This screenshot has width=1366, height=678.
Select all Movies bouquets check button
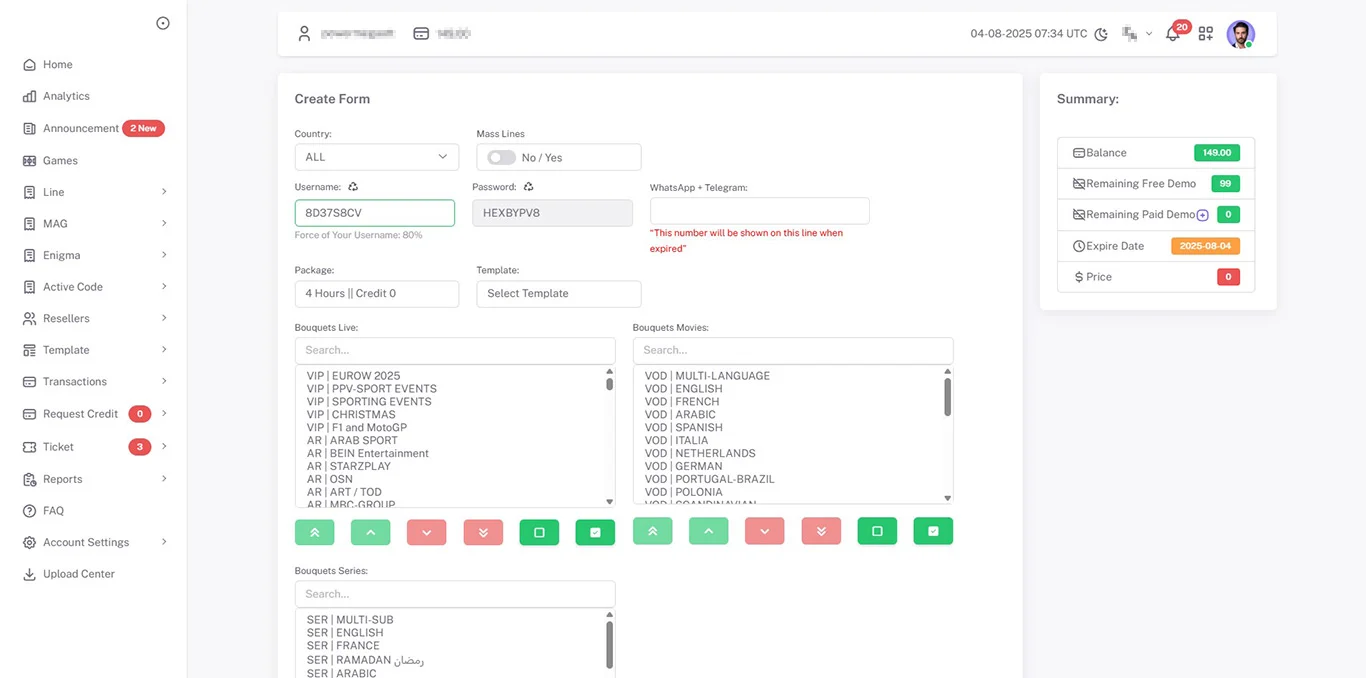tap(933, 531)
